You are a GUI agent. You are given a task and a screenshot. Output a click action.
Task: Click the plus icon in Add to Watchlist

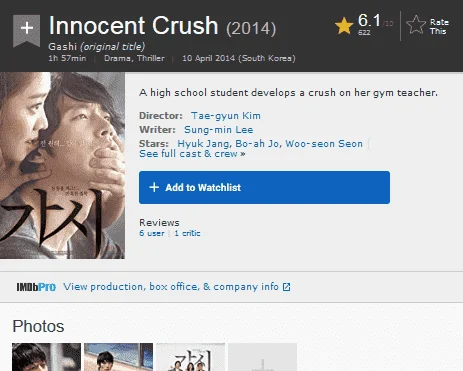coord(154,187)
